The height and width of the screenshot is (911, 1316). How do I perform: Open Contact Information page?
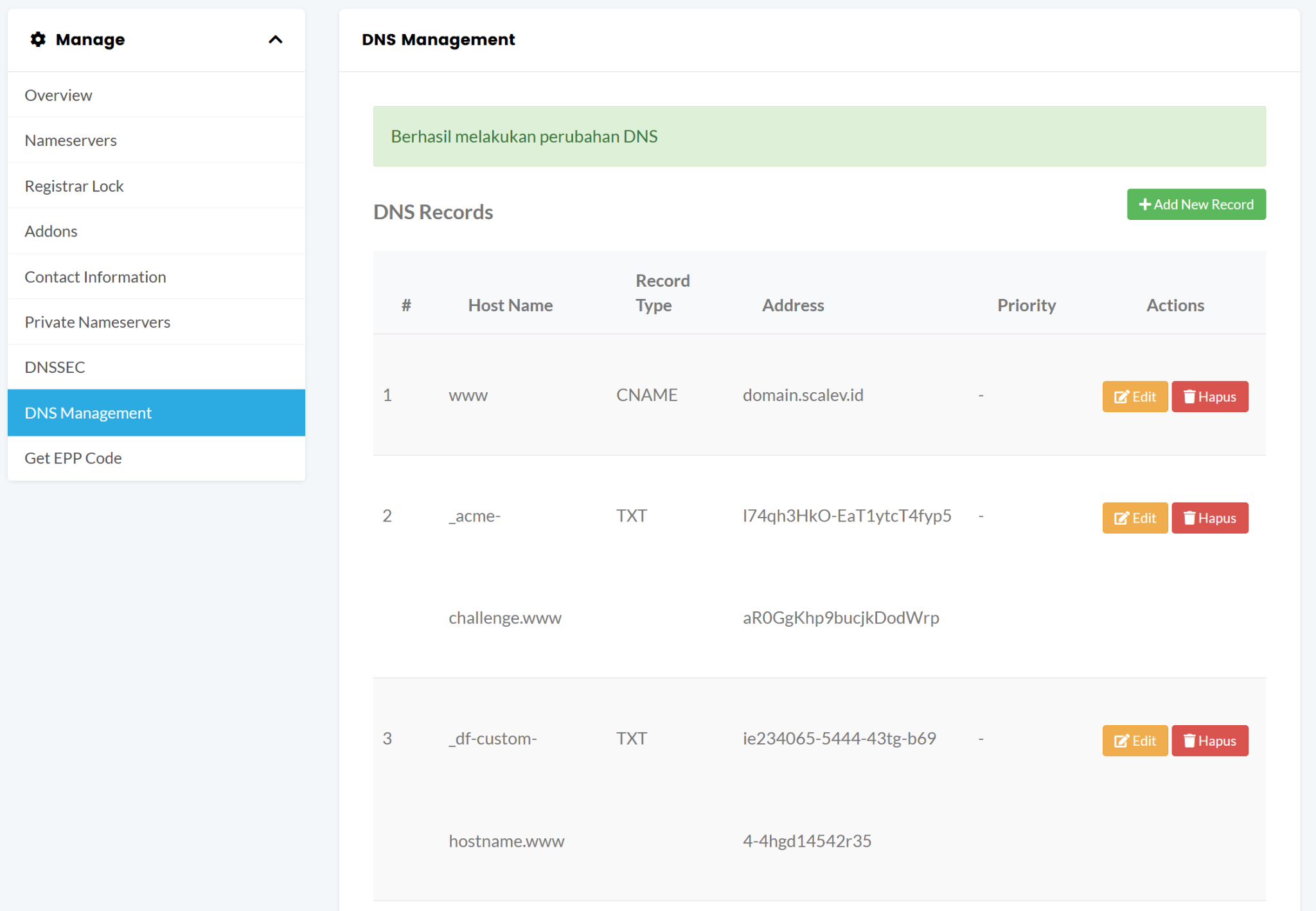pos(156,276)
